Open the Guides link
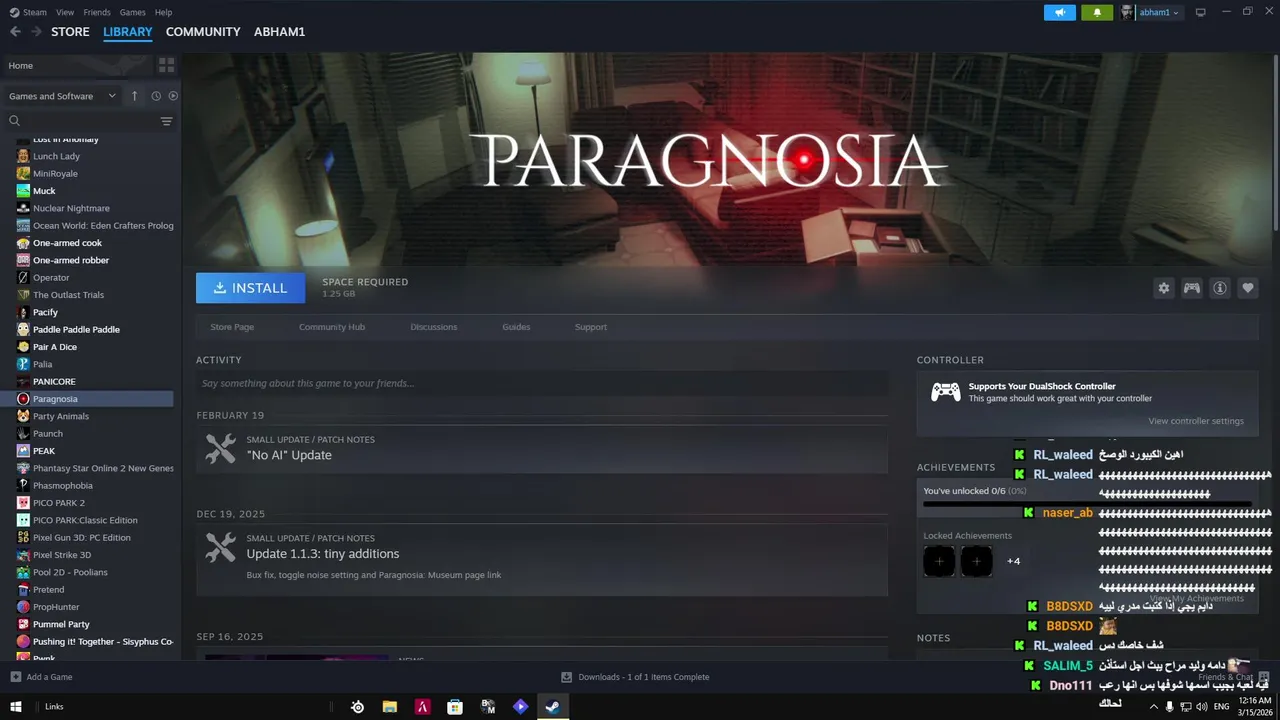This screenshot has width=1280, height=720. (x=516, y=327)
